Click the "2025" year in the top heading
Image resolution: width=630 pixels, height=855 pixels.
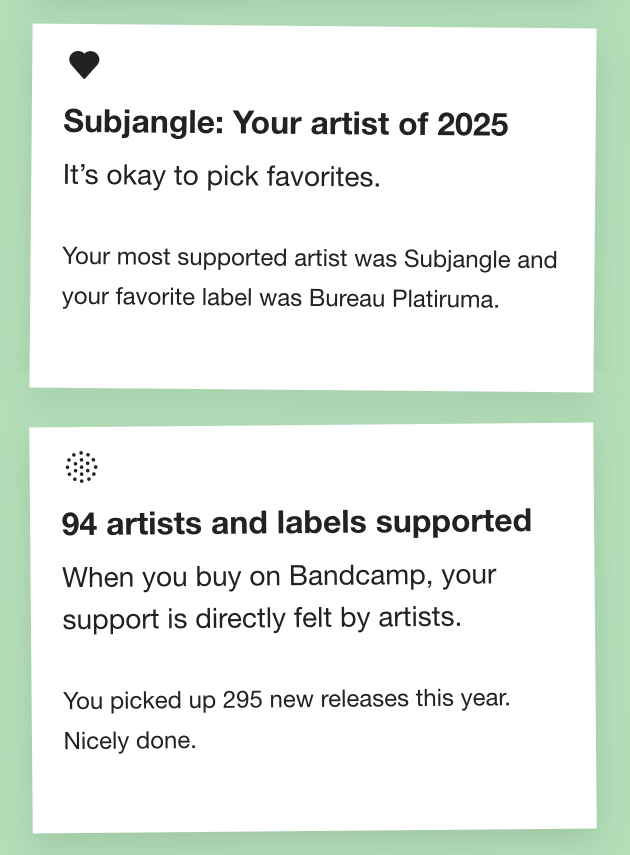[x=473, y=124]
